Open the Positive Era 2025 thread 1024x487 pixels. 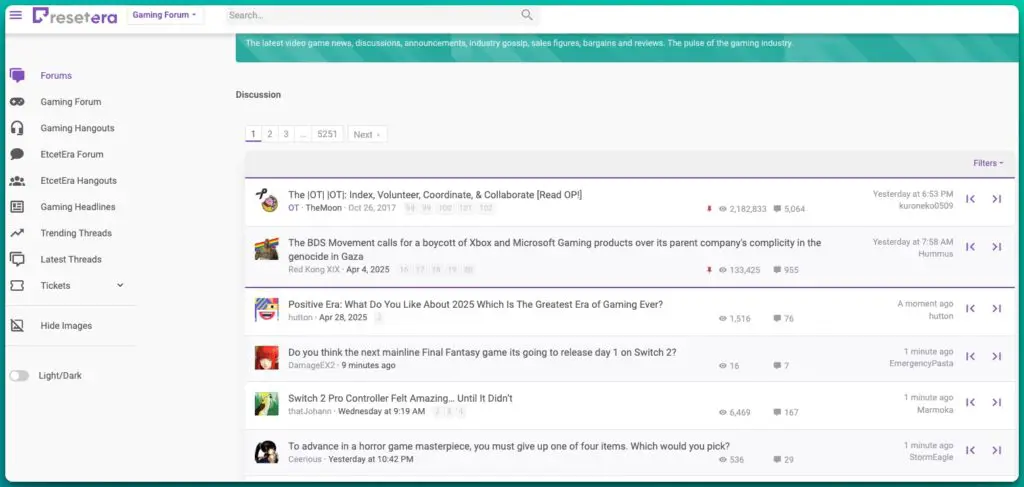(x=475, y=304)
